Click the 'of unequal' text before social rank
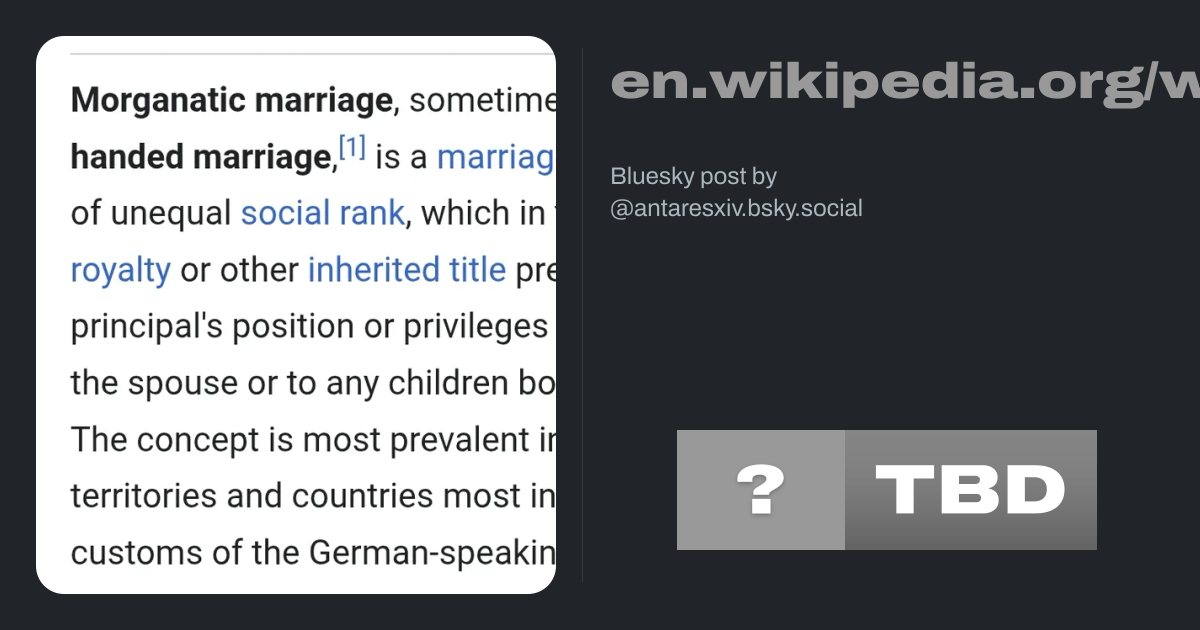Image resolution: width=1200 pixels, height=630 pixels. coord(150,213)
